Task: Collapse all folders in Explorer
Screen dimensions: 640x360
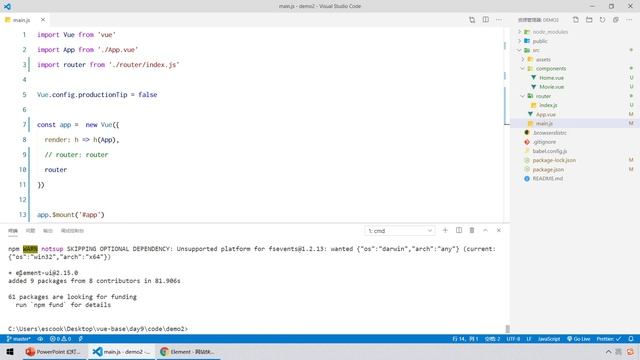Action: (616, 20)
